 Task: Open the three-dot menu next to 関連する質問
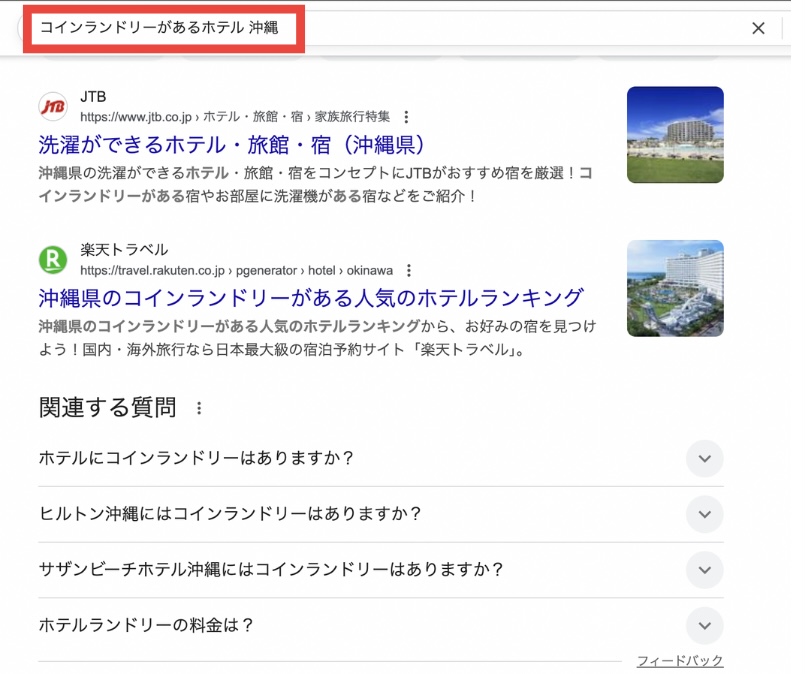(x=199, y=408)
